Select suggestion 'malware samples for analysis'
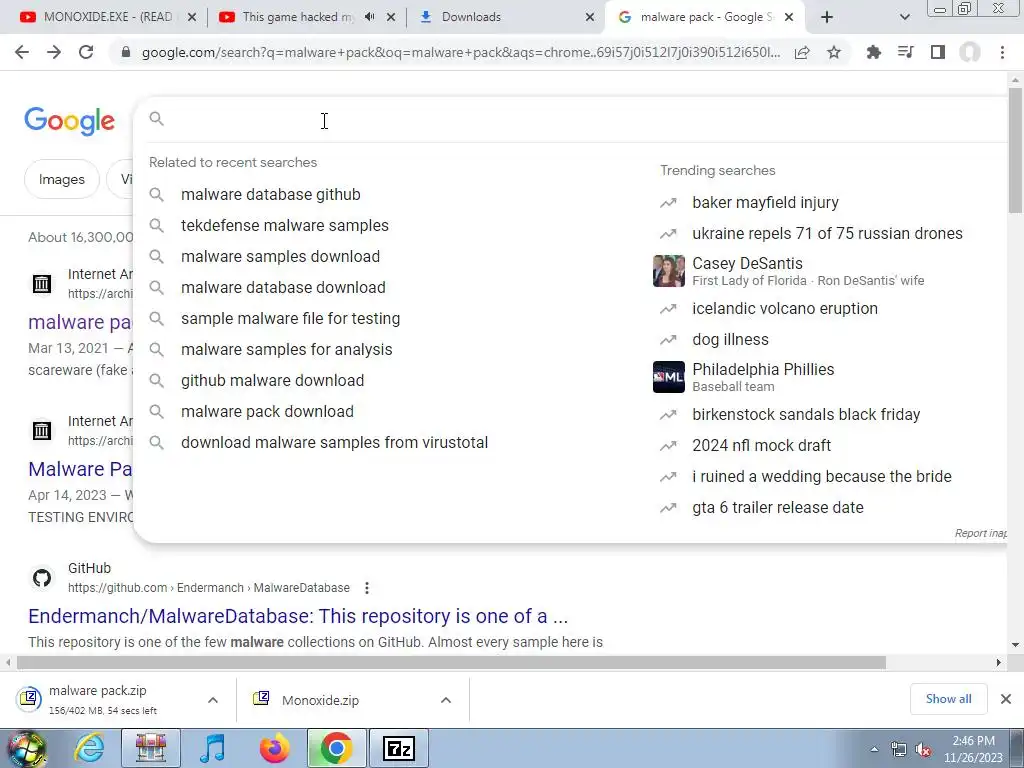Image resolution: width=1024 pixels, height=768 pixels. point(287,349)
